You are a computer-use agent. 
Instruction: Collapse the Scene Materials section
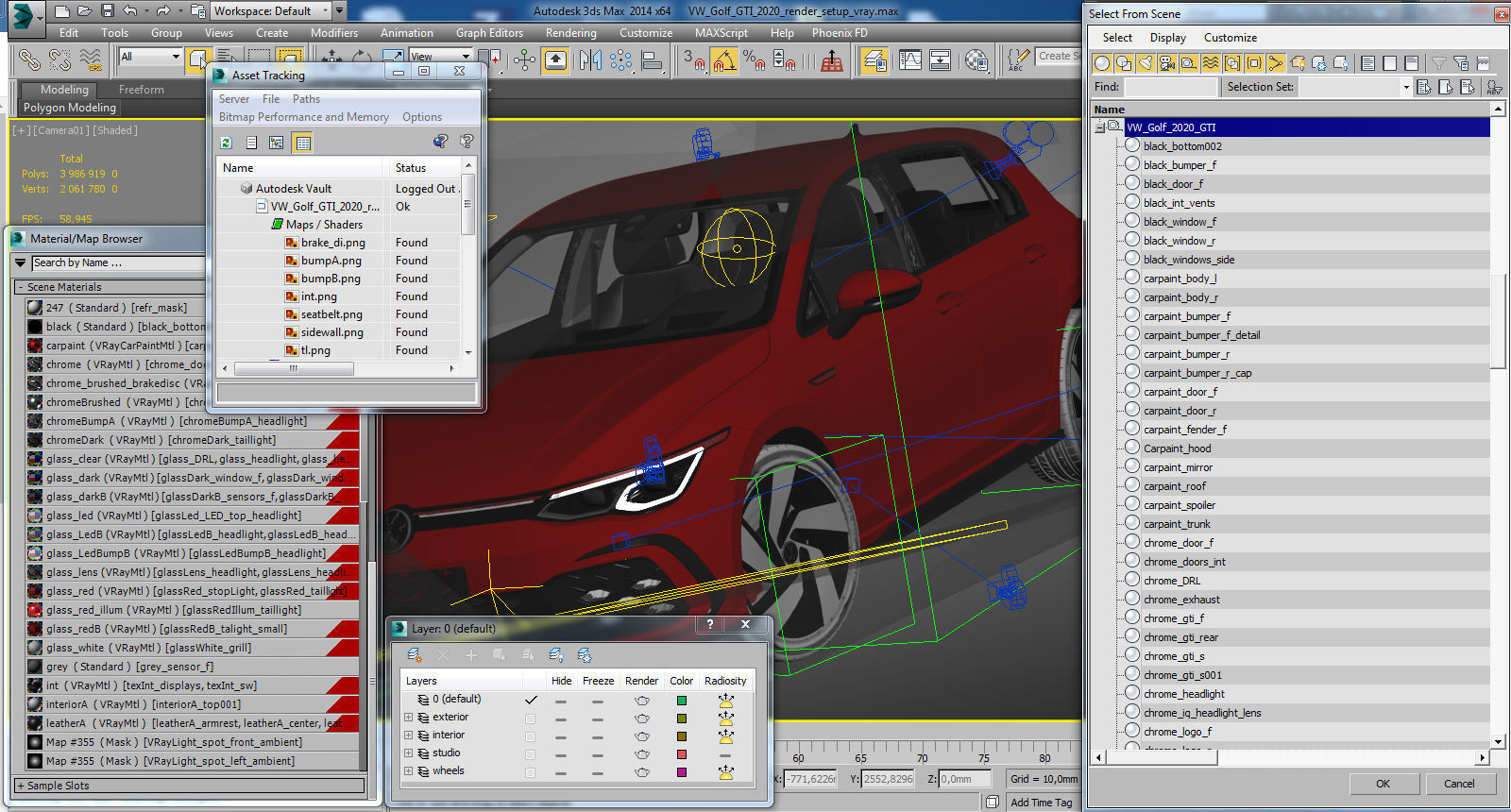(20, 287)
